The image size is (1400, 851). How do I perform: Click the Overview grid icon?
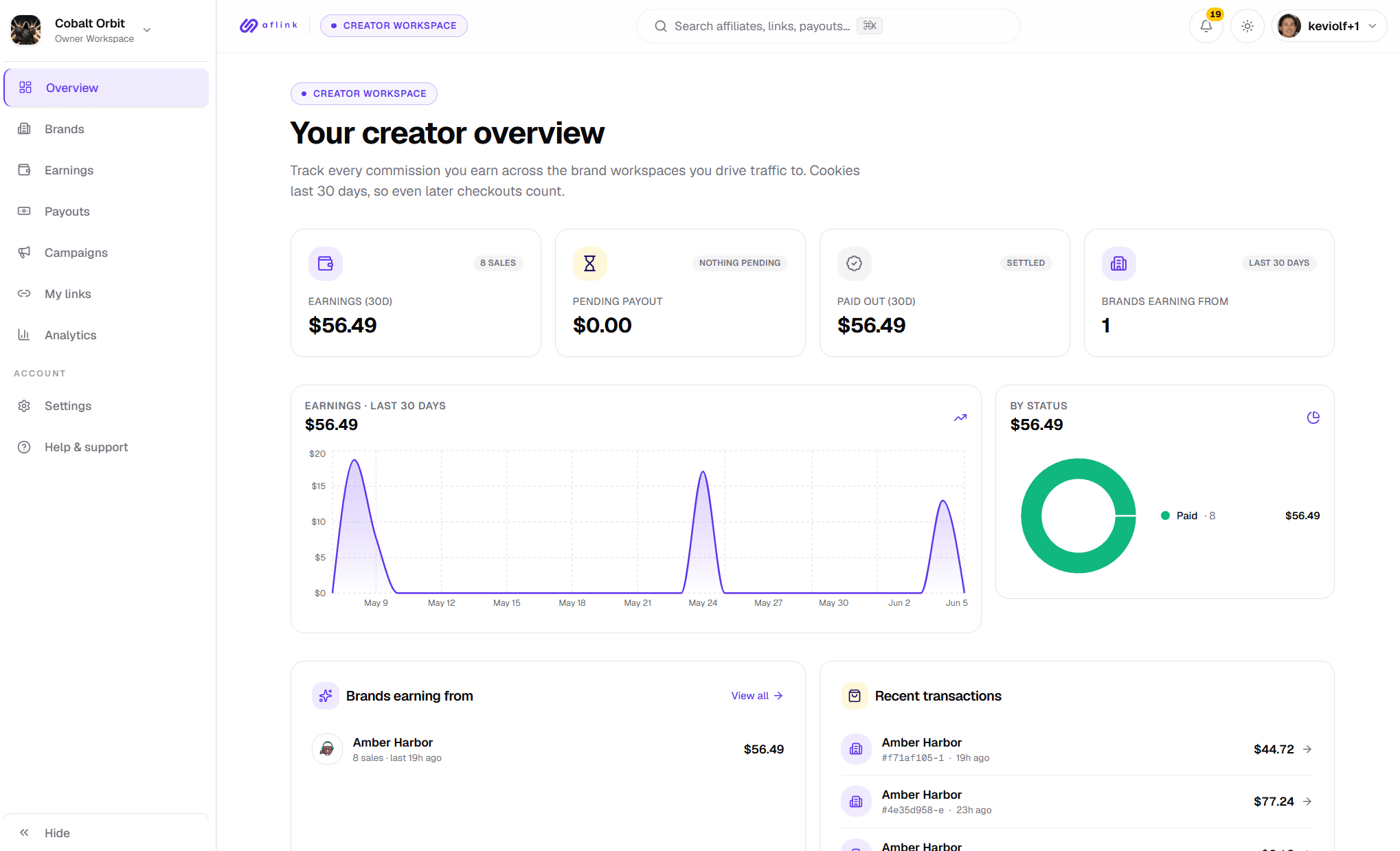point(25,87)
